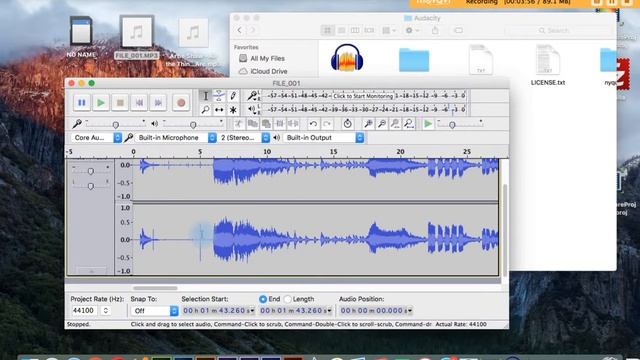
Task: Click the Stop button
Action: 120,102
